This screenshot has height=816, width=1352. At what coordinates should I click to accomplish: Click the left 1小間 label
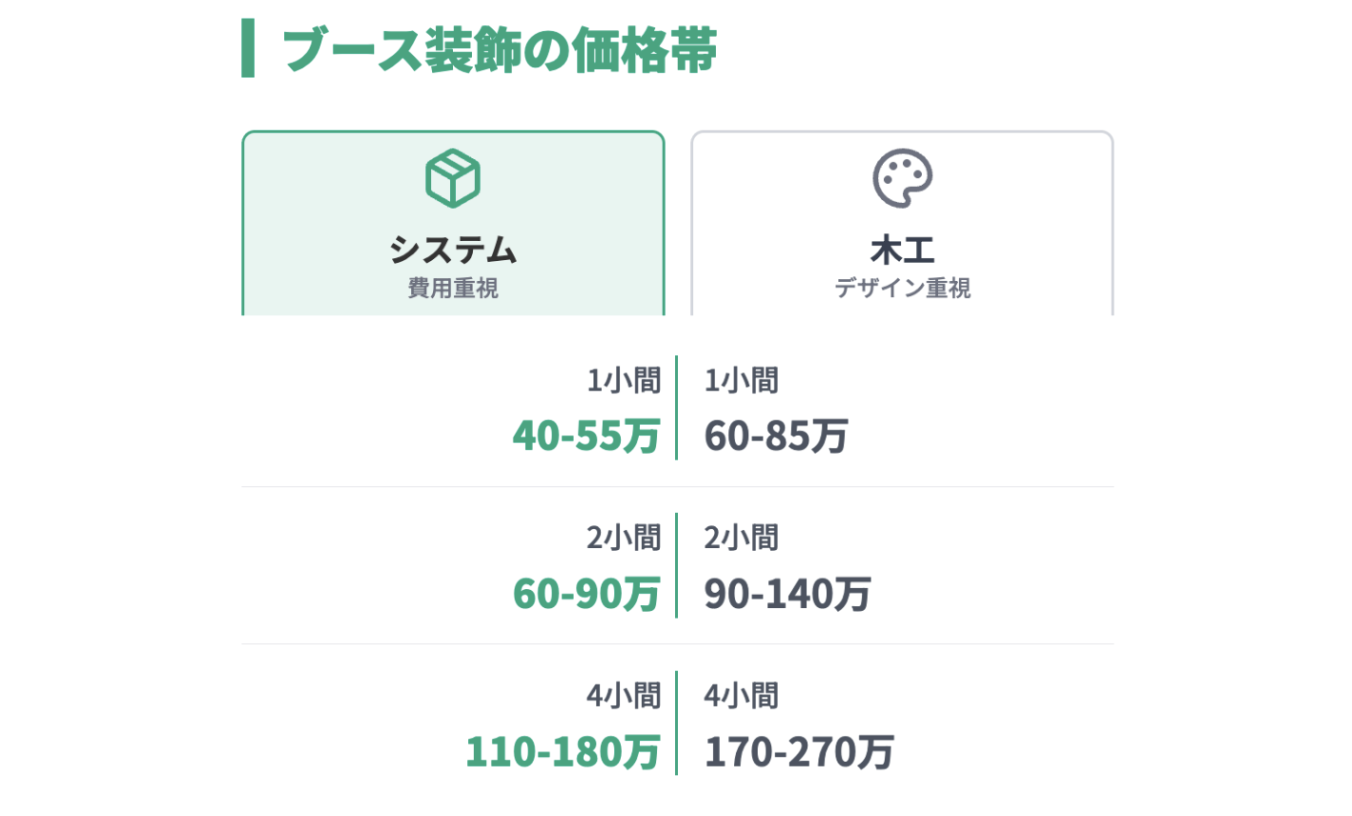coord(624,381)
